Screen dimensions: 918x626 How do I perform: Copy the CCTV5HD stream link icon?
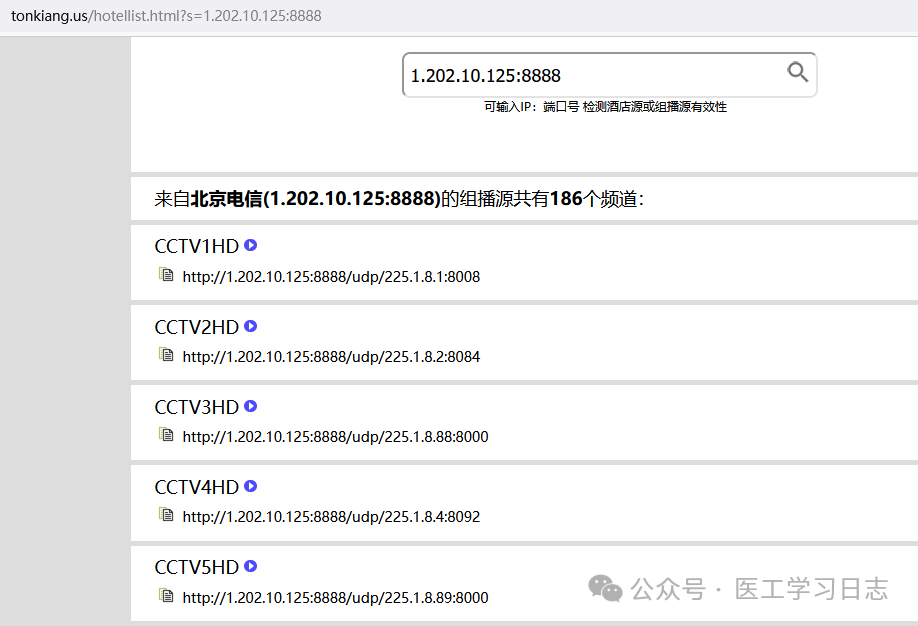[166, 596]
